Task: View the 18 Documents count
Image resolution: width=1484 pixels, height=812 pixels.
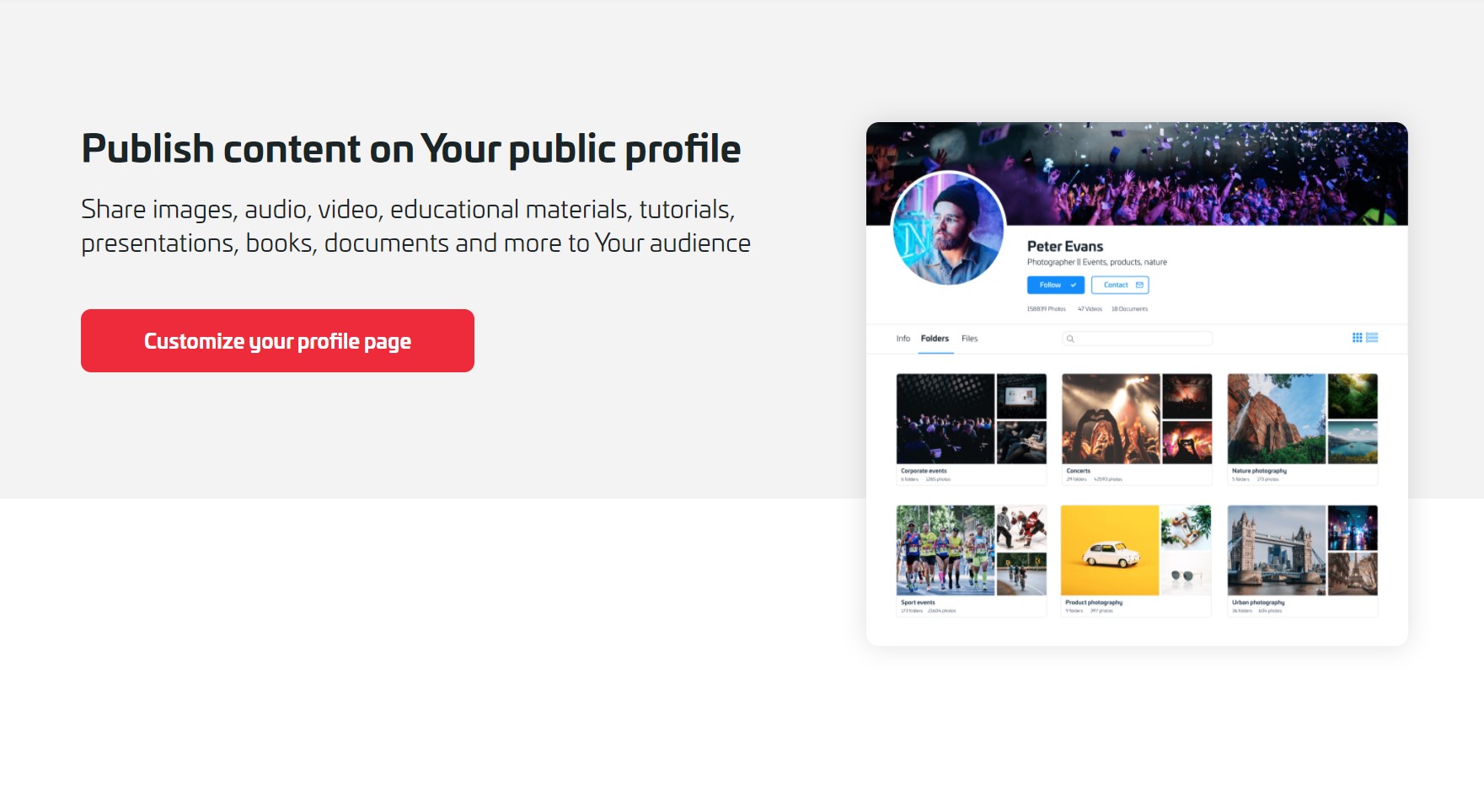Action: (1129, 308)
